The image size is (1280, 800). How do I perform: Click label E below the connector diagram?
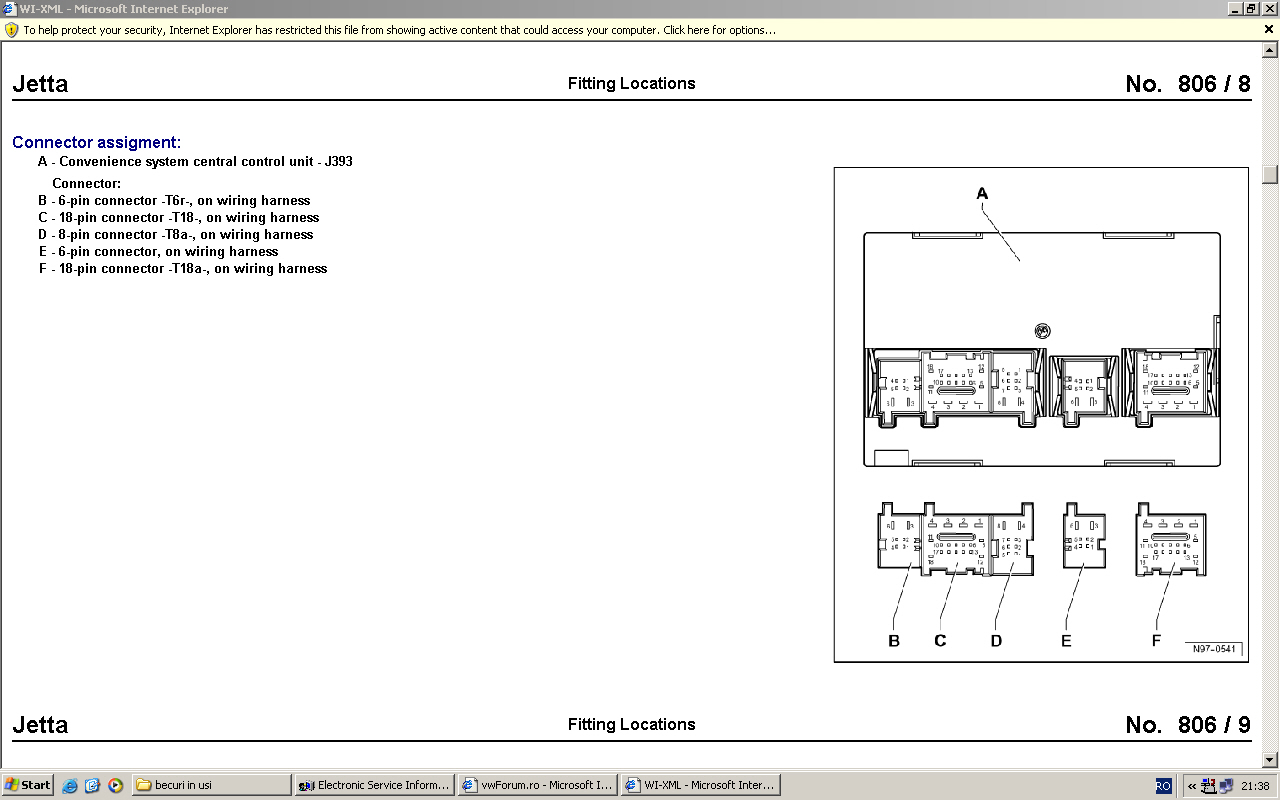point(1066,641)
